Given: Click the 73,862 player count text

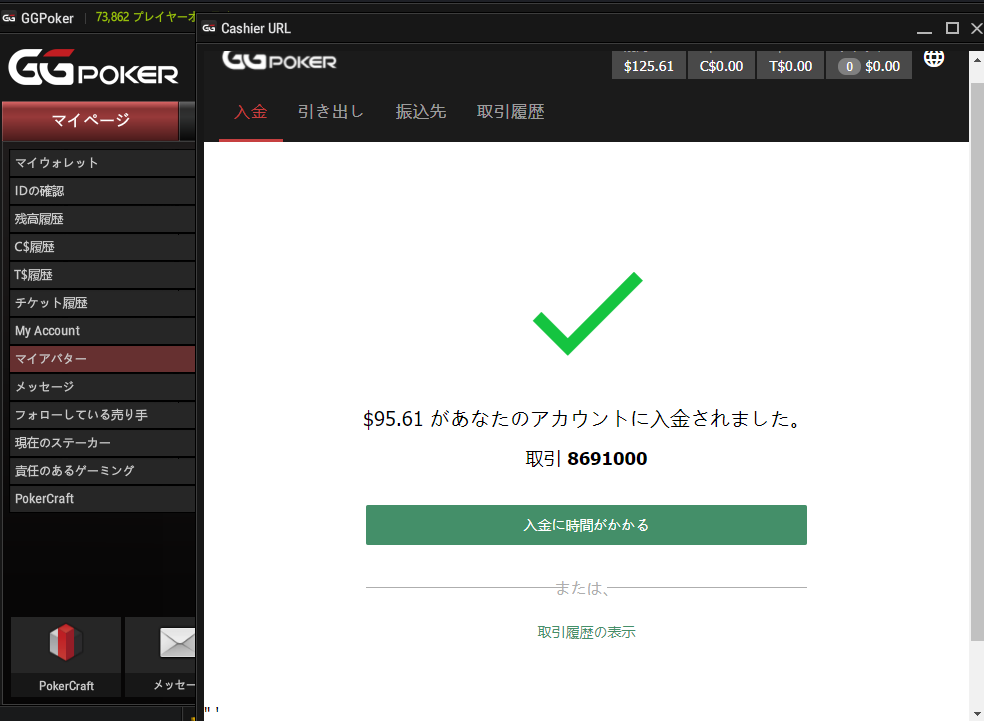Looking at the screenshot, I should [x=144, y=17].
